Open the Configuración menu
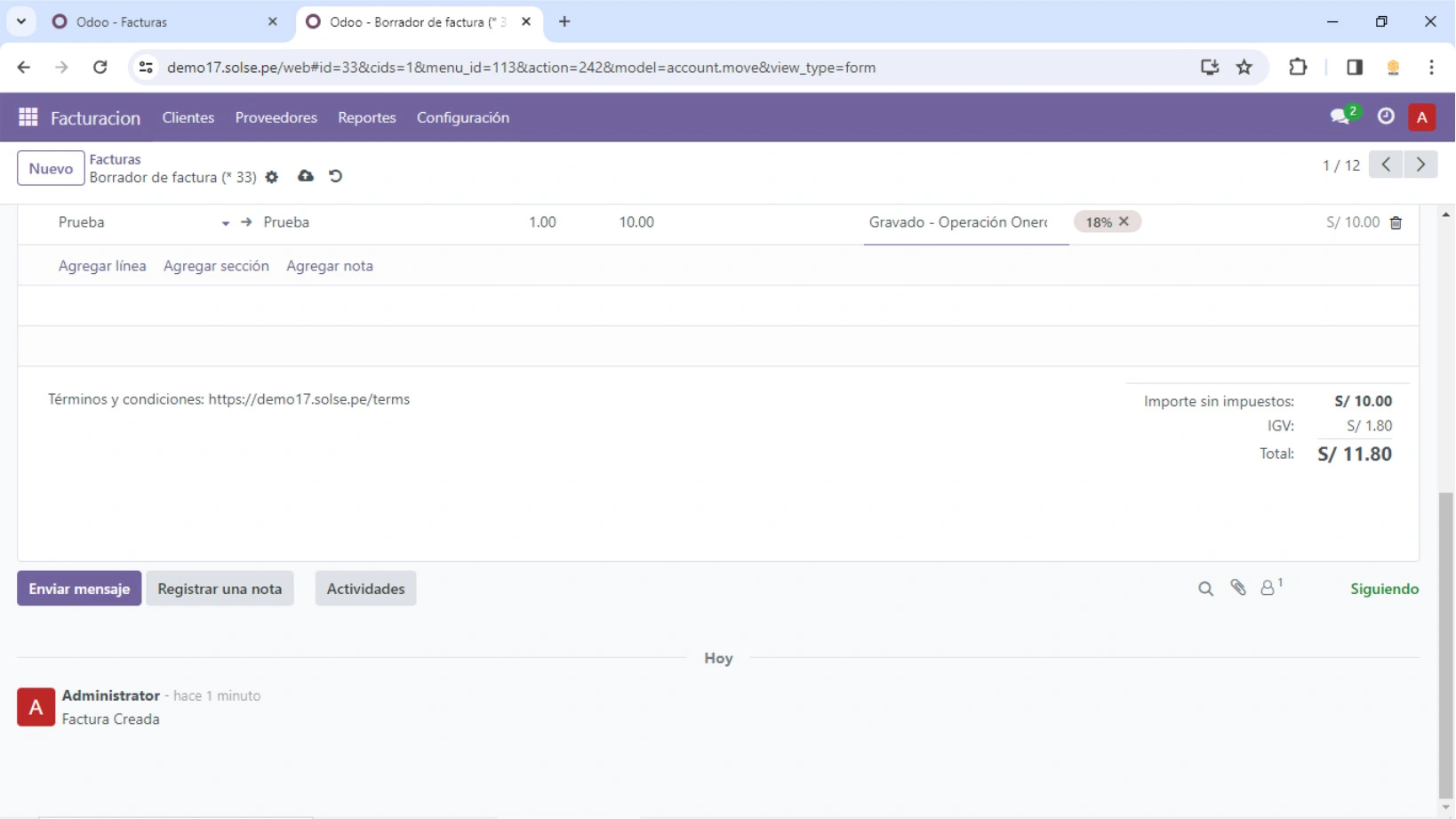1456x819 pixels. coord(462,117)
